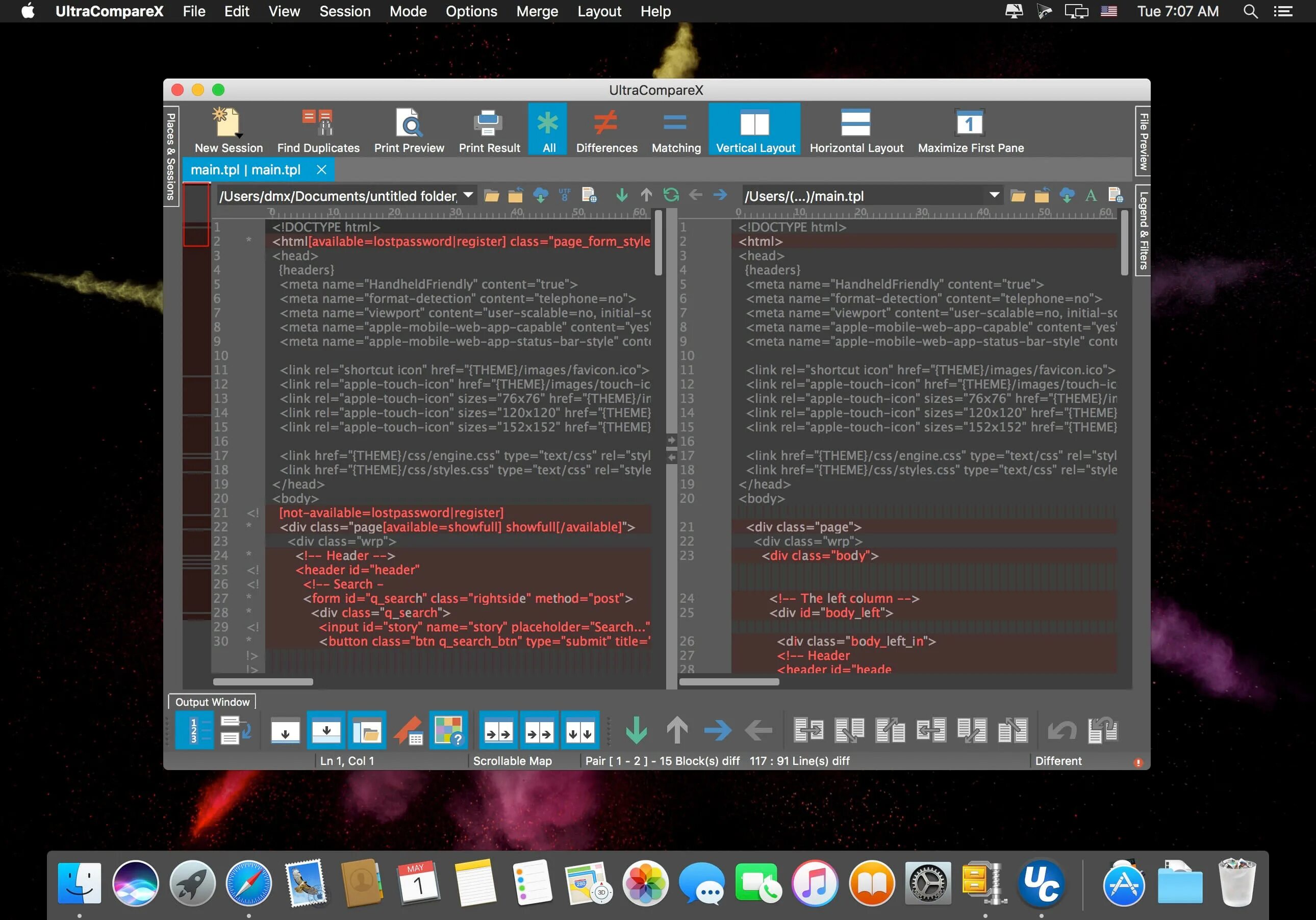
Task: Open the Places & Sessions side panel
Action: point(171,156)
